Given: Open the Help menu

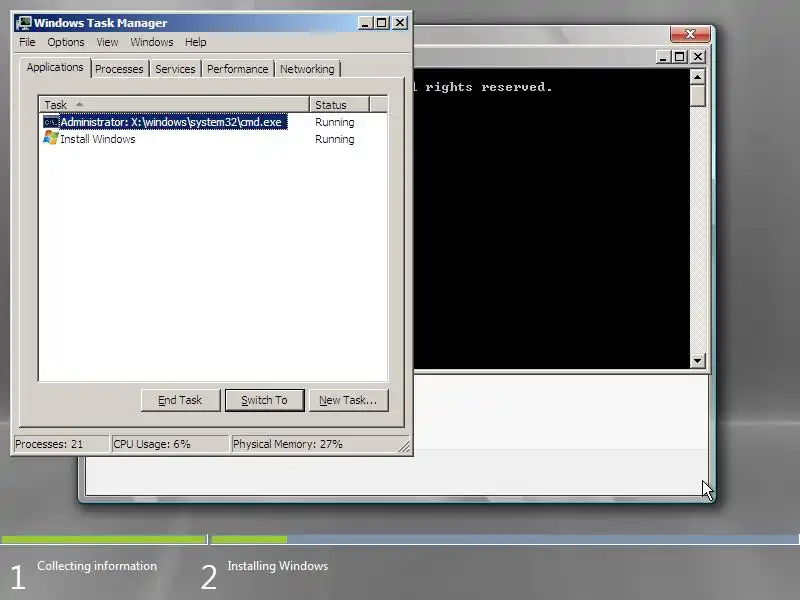Looking at the screenshot, I should pos(195,42).
